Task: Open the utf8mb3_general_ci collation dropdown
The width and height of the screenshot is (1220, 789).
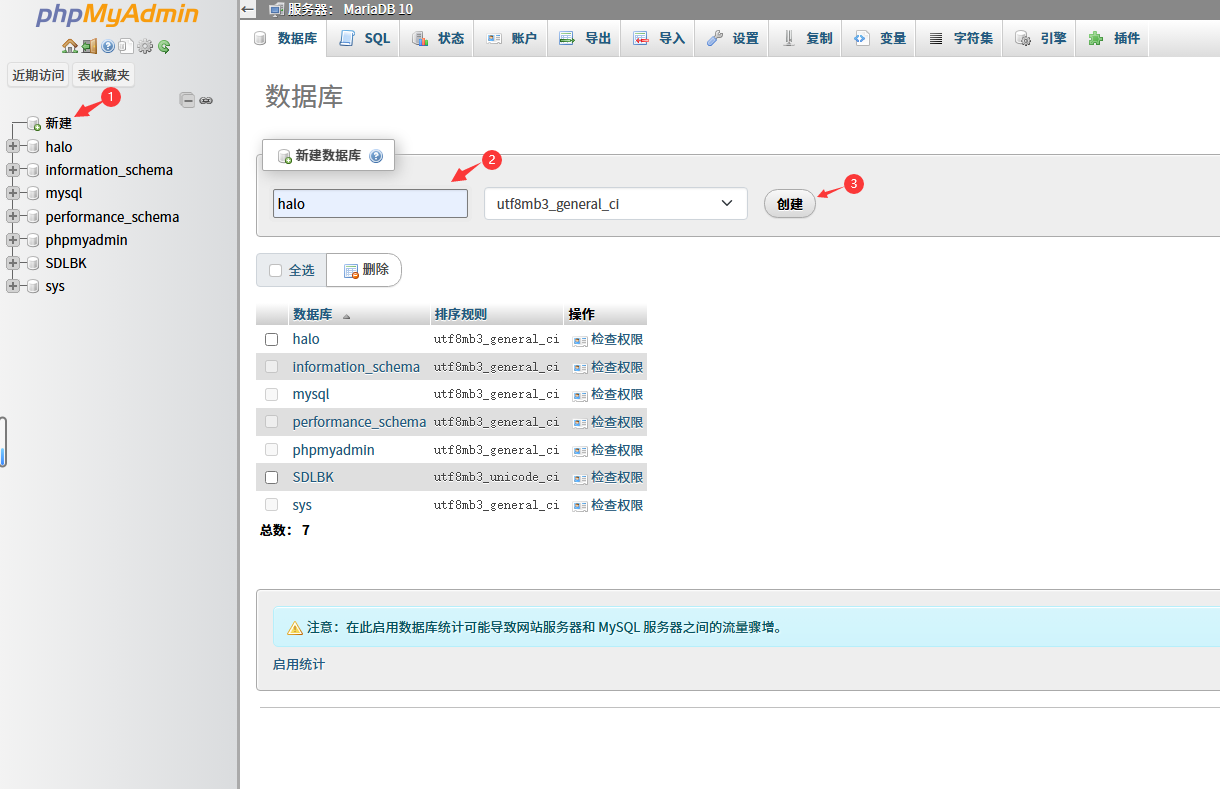Action: tap(615, 203)
